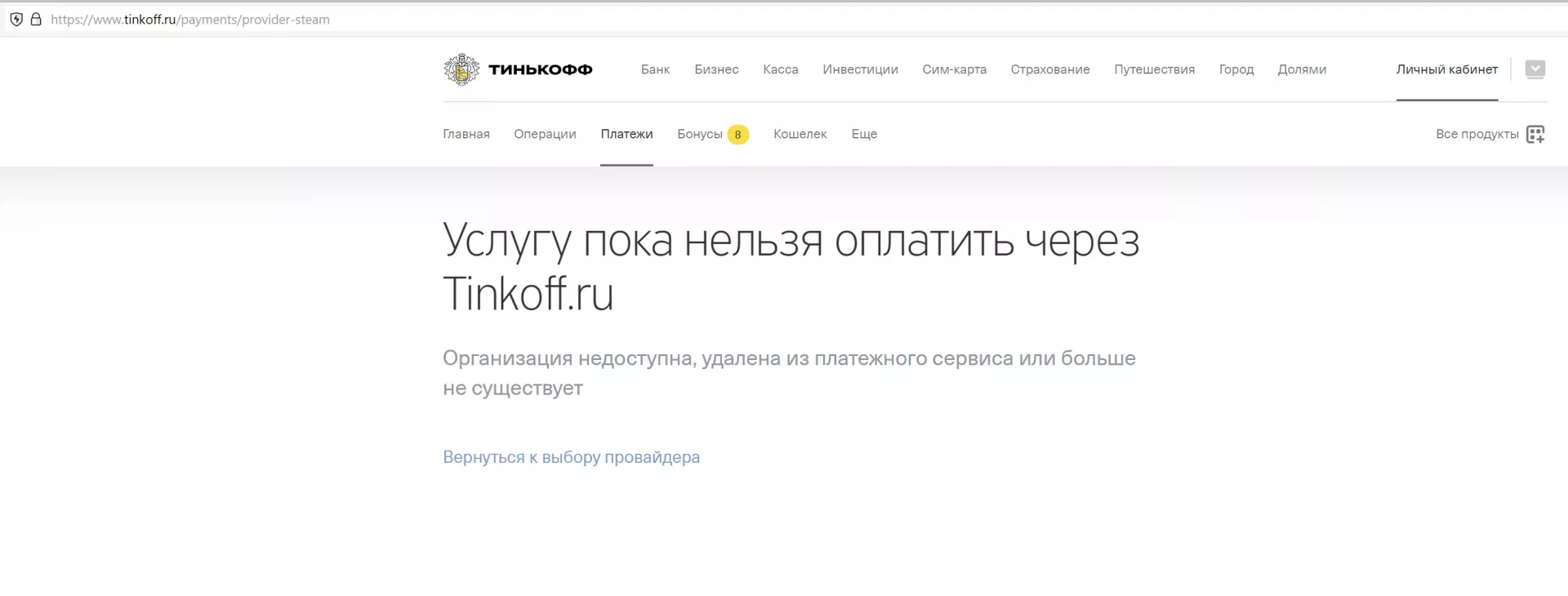The height and width of the screenshot is (596, 1568).
Task: Click the Все продукты link
Action: pos(1477,134)
